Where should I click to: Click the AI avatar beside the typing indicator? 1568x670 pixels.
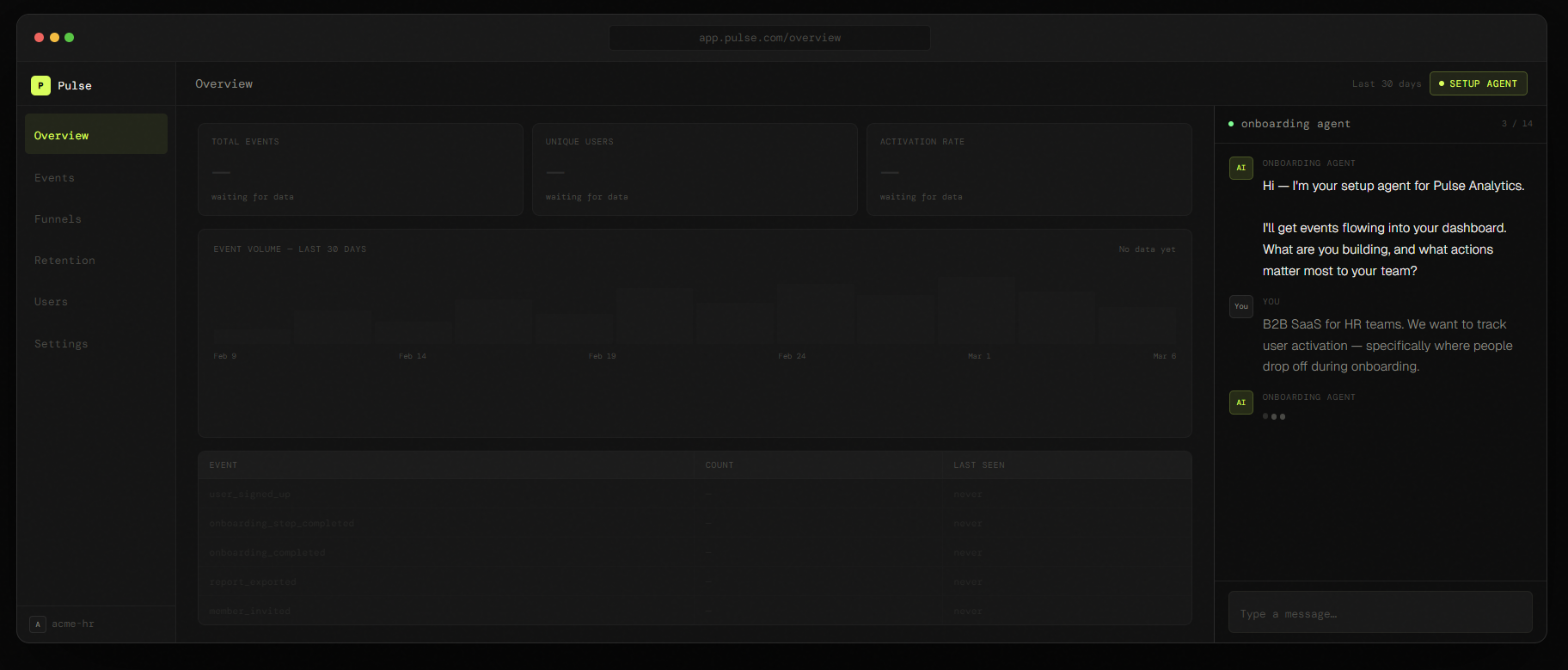1240,403
